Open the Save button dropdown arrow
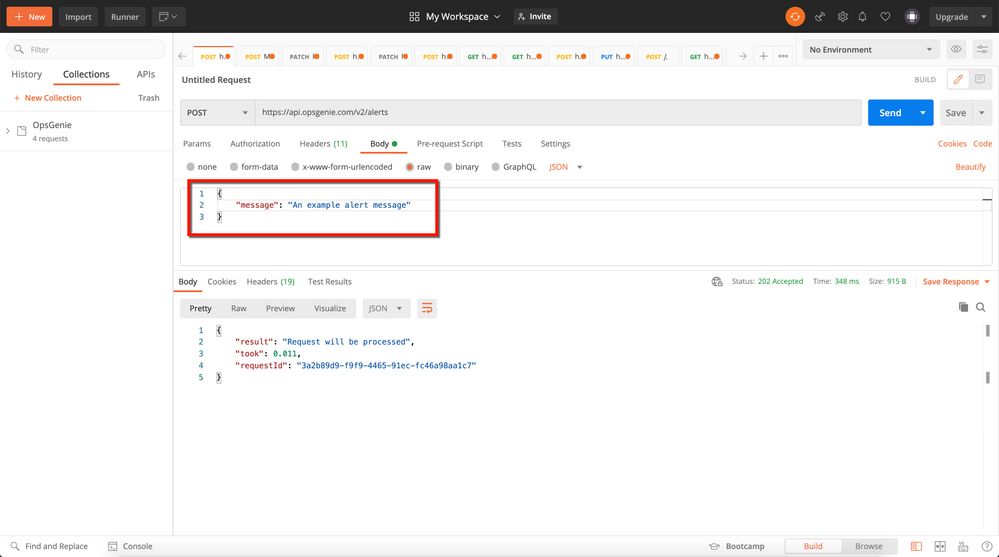This screenshot has width=999, height=557. pos(982,112)
